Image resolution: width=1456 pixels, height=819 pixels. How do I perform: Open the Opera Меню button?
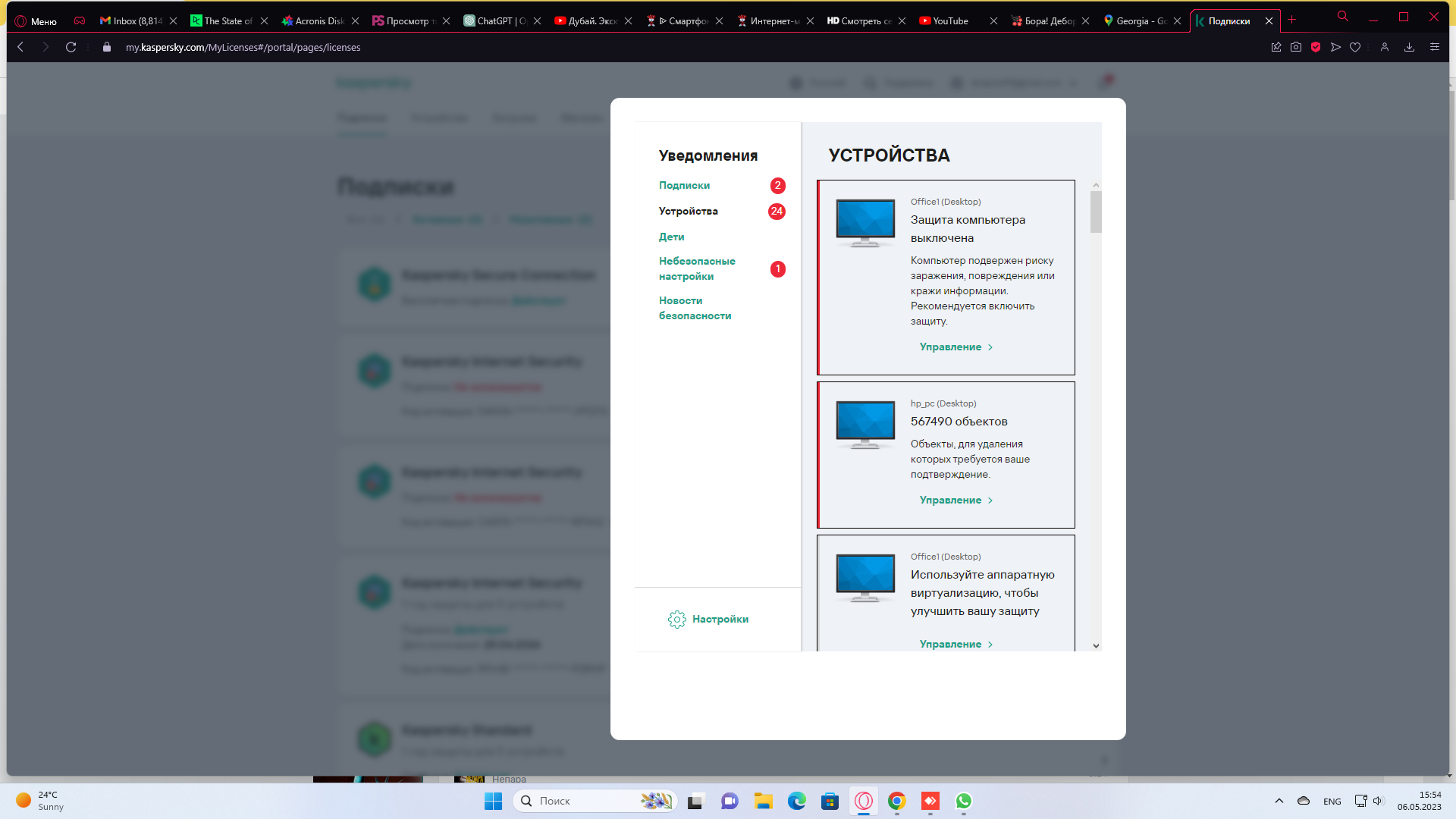tap(36, 21)
